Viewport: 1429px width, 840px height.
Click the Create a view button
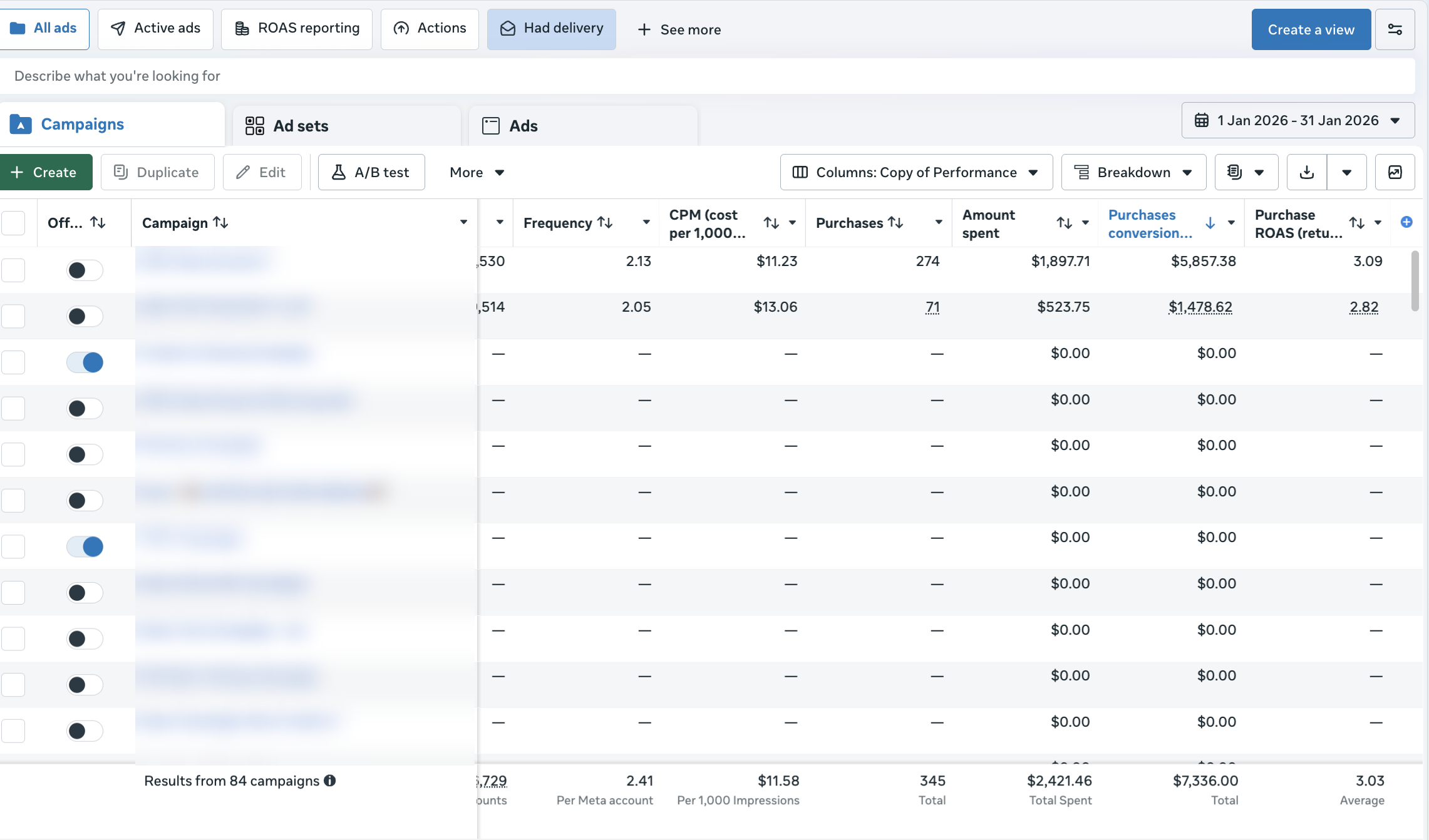[1311, 29]
